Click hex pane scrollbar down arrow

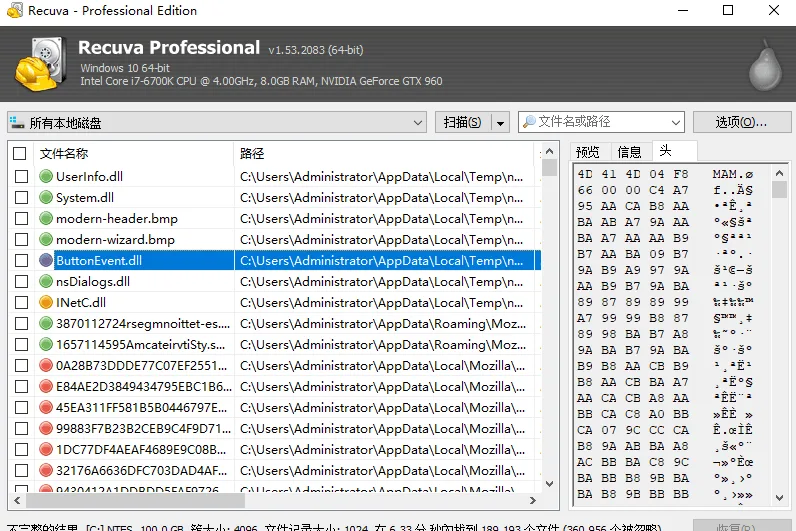tap(779, 498)
